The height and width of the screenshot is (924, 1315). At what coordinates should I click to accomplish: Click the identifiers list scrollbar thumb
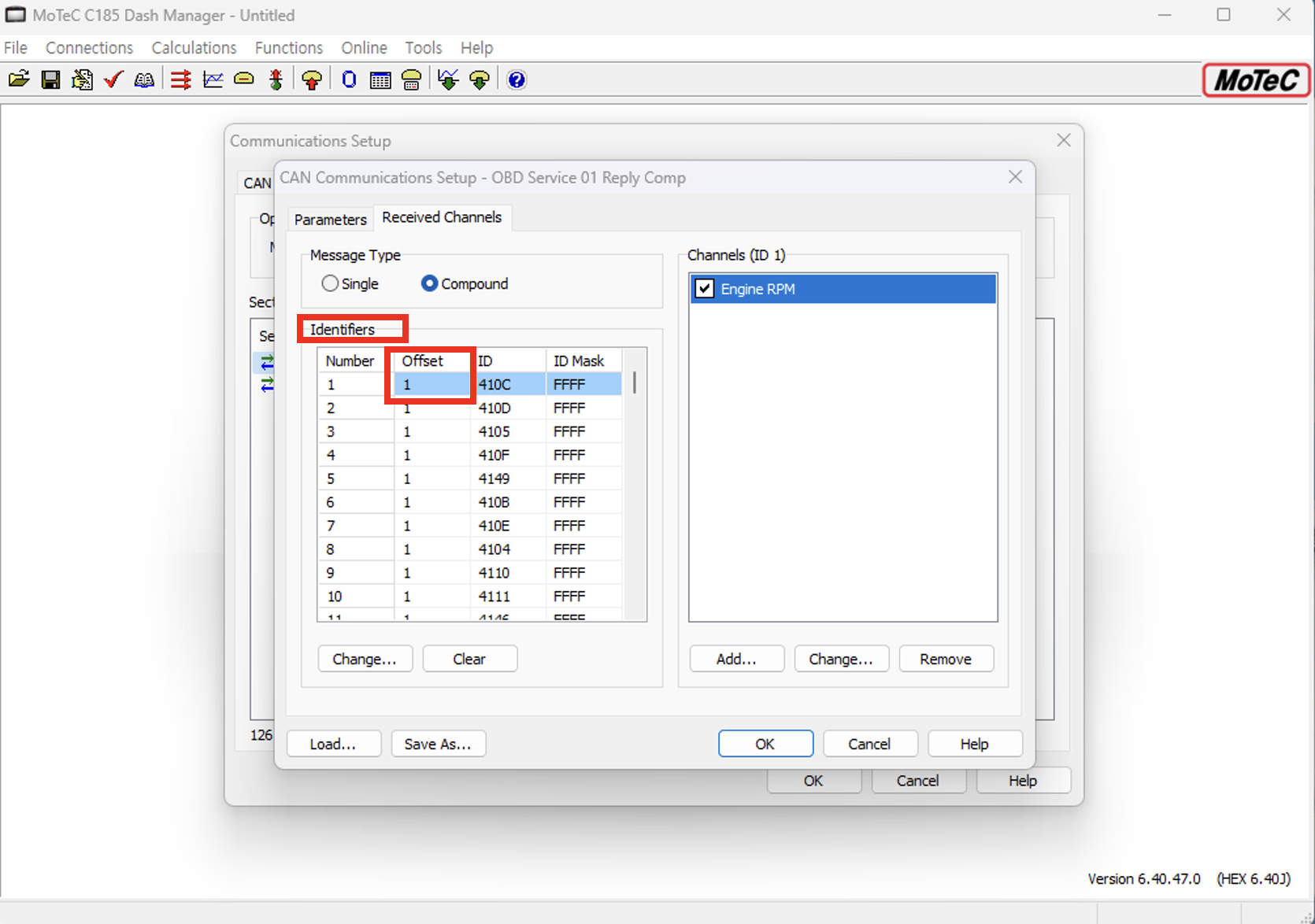click(x=634, y=383)
